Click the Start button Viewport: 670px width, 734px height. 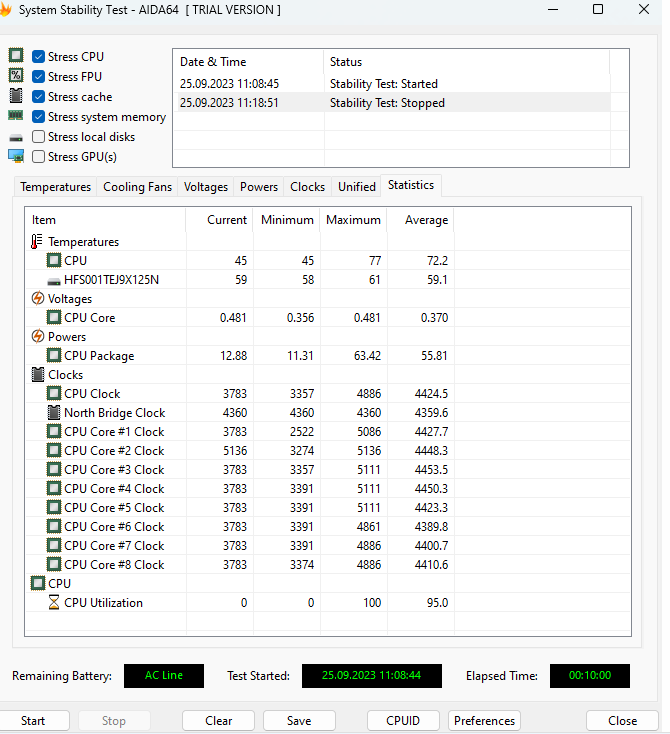point(33,720)
